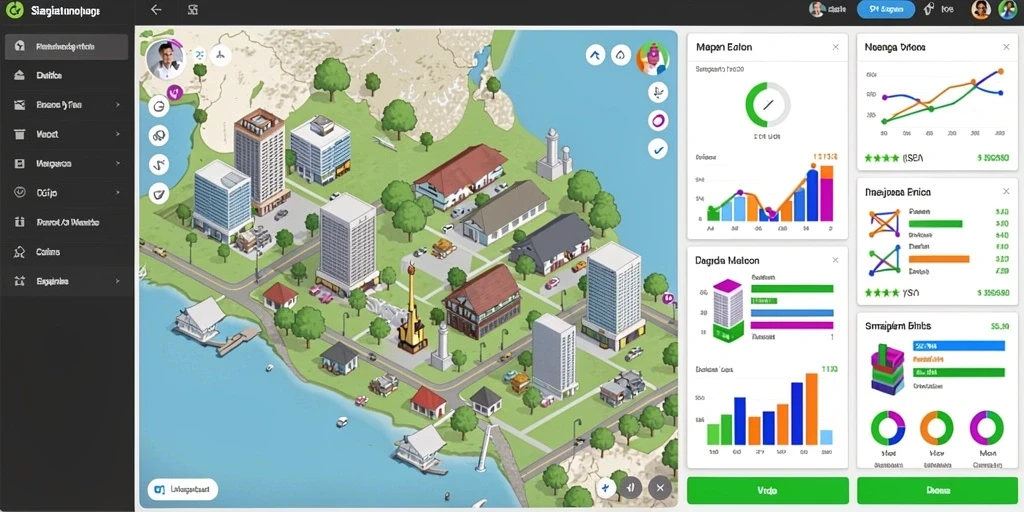This screenshot has width=1024, height=512.
Task: Click the green circular gauge in first panel
Action: click(x=767, y=104)
